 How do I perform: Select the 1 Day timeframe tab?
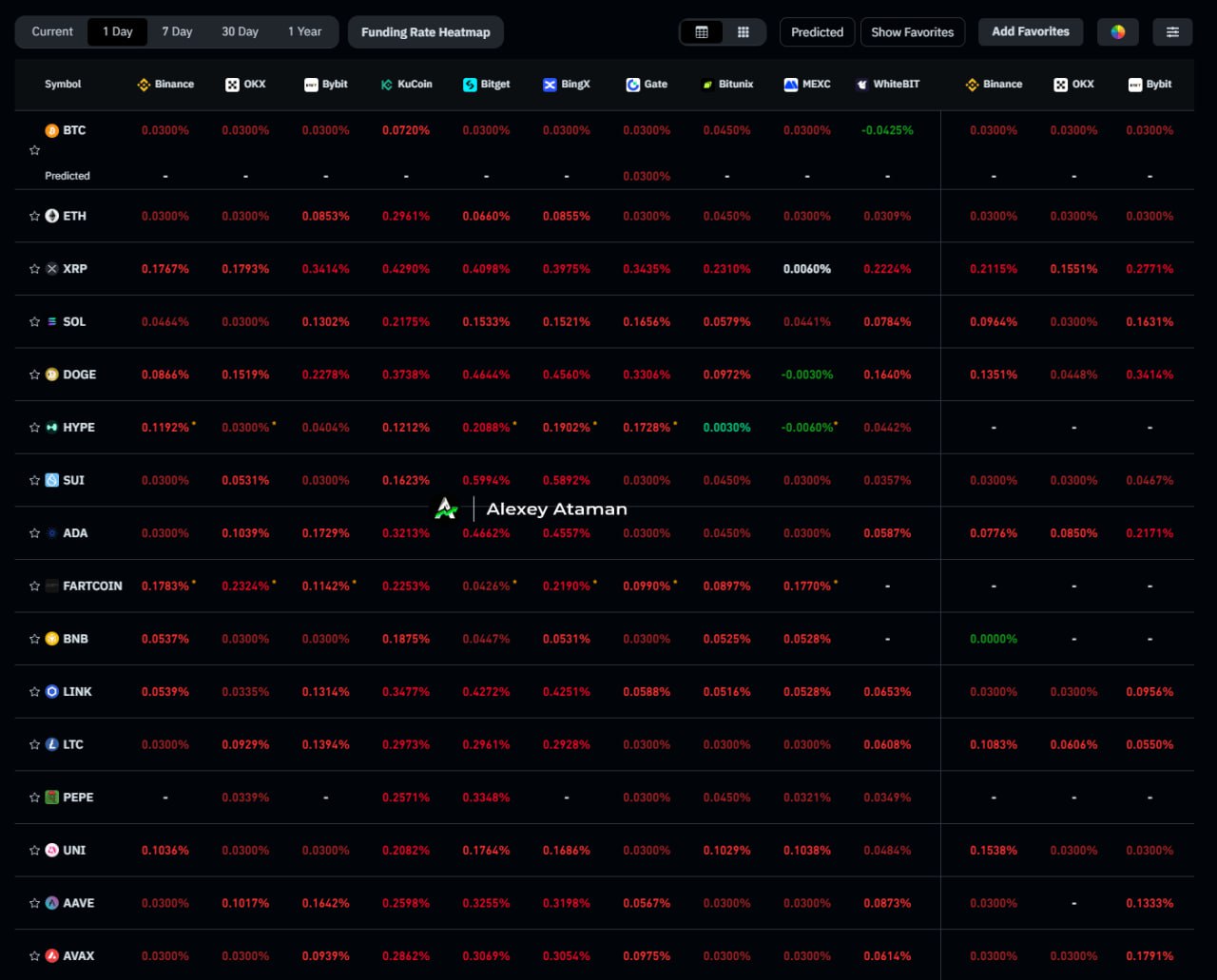118,32
